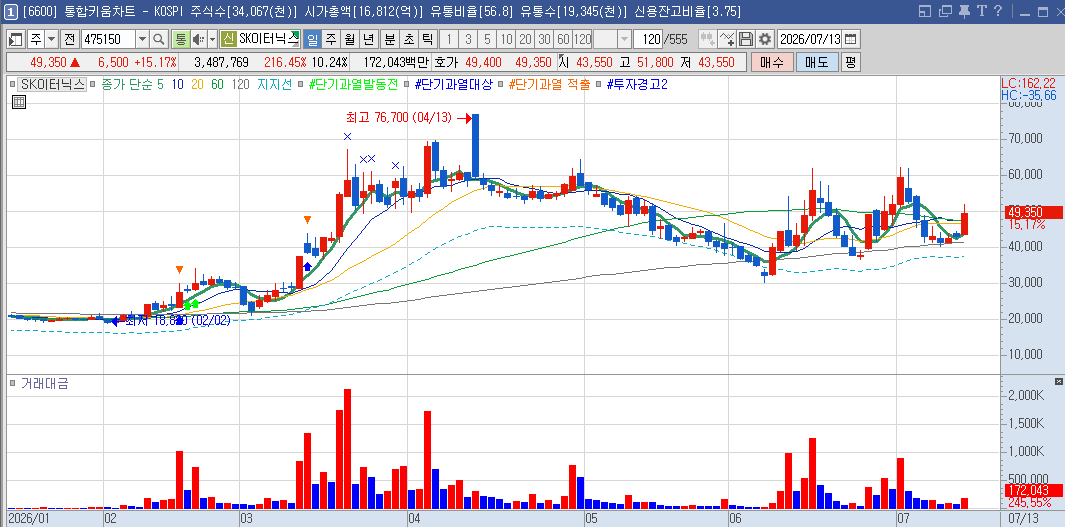Open the chart compare candles icon
Screen dimensions: 1065x527
708,39
